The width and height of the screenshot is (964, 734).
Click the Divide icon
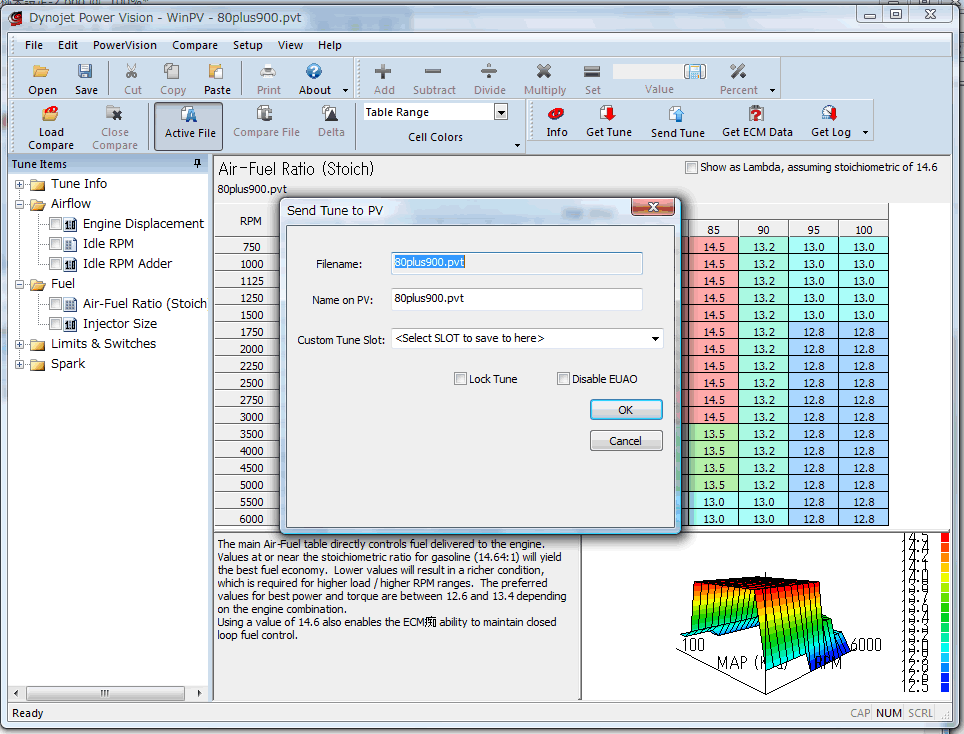coord(489,72)
